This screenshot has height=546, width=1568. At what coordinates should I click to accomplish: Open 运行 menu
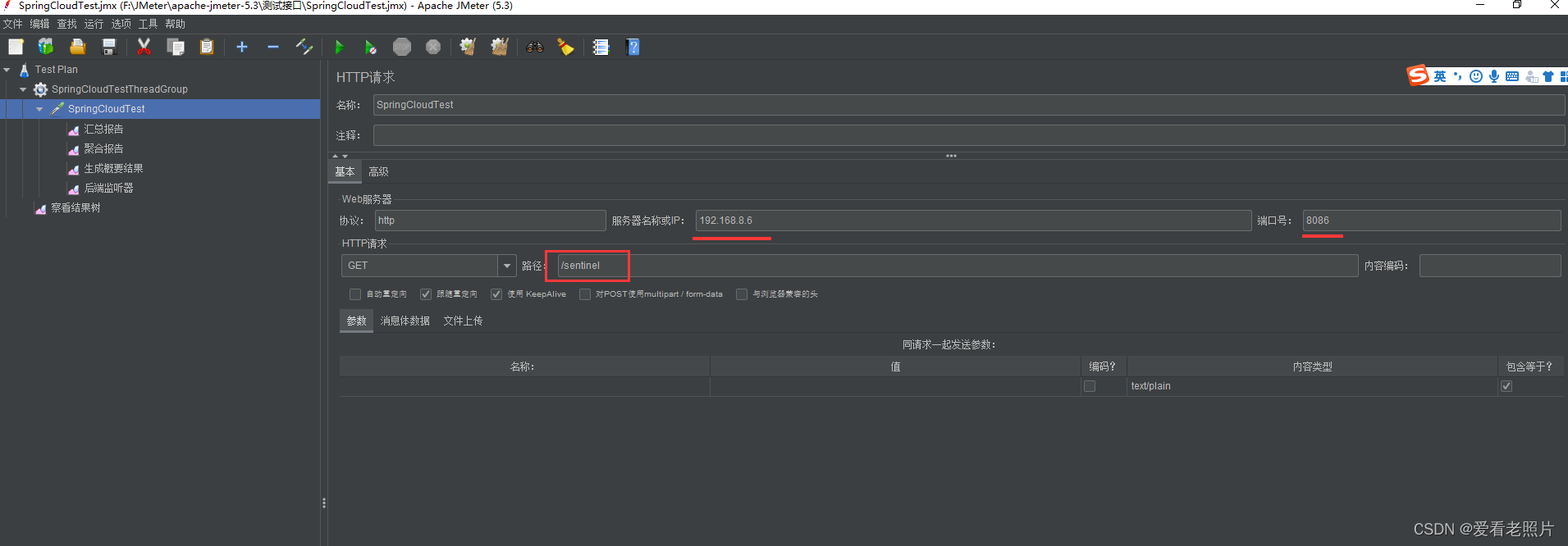click(94, 24)
